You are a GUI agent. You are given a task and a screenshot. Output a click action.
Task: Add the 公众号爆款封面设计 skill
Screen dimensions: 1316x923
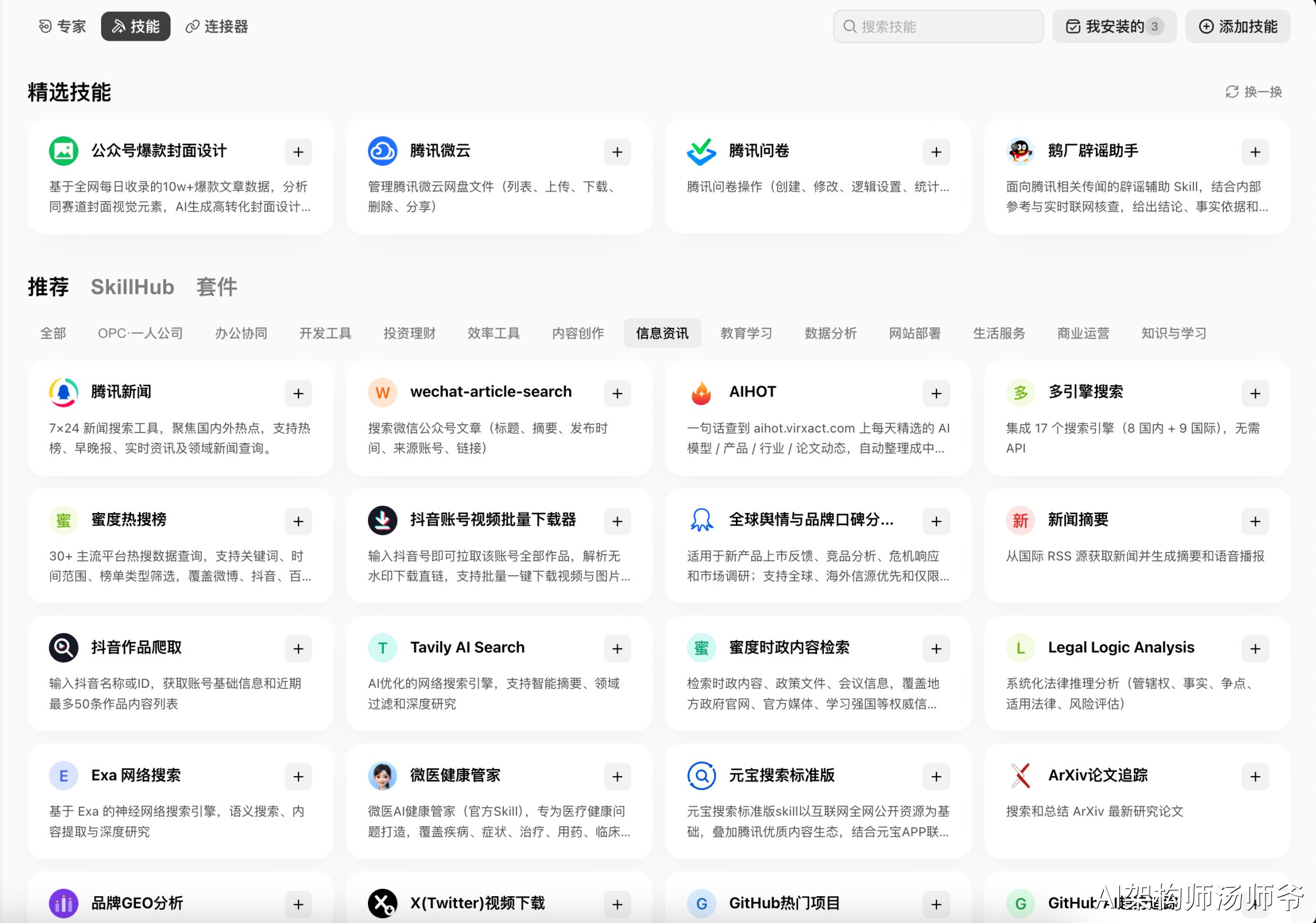299,152
